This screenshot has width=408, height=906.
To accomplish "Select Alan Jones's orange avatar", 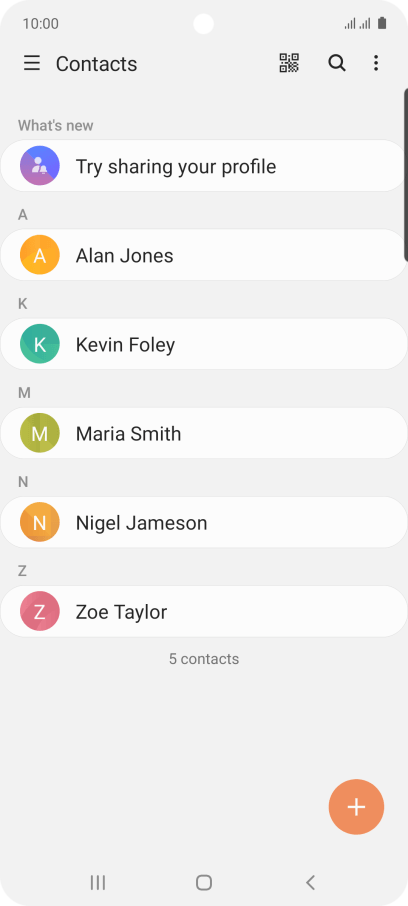I will pos(40,255).
